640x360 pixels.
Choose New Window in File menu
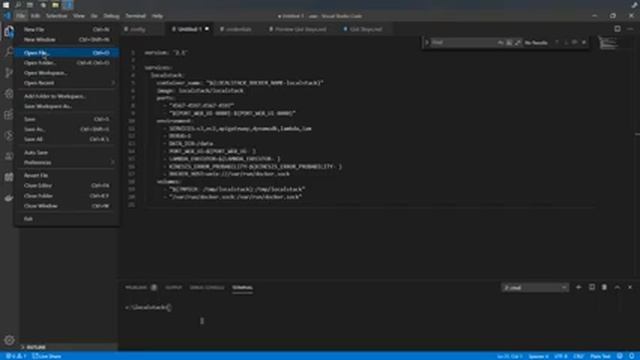(67, 40)
